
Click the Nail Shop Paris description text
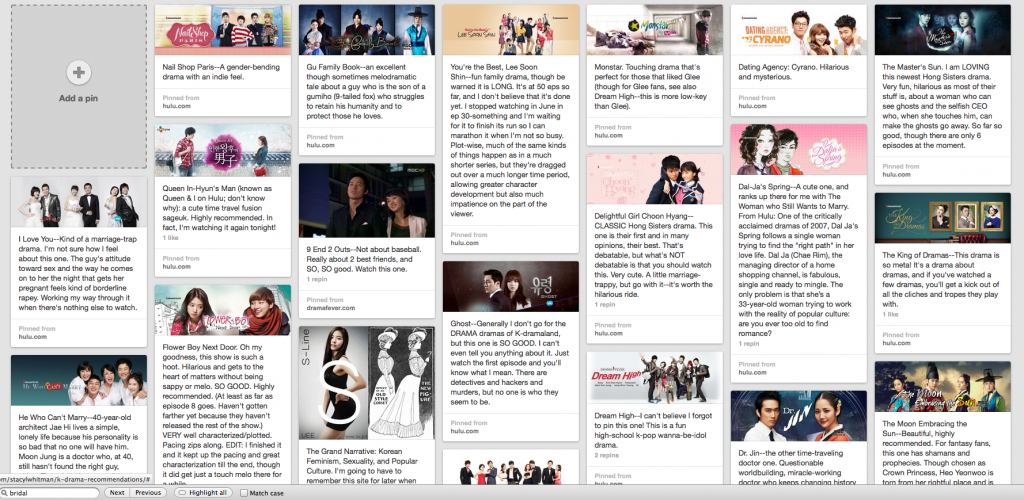(222, 72)
